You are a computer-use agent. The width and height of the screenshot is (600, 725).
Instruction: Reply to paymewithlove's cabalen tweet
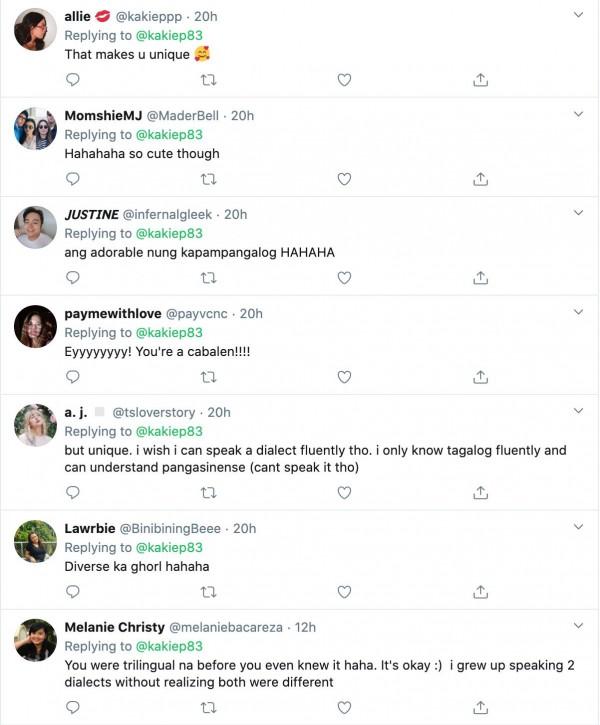[72, 377]
